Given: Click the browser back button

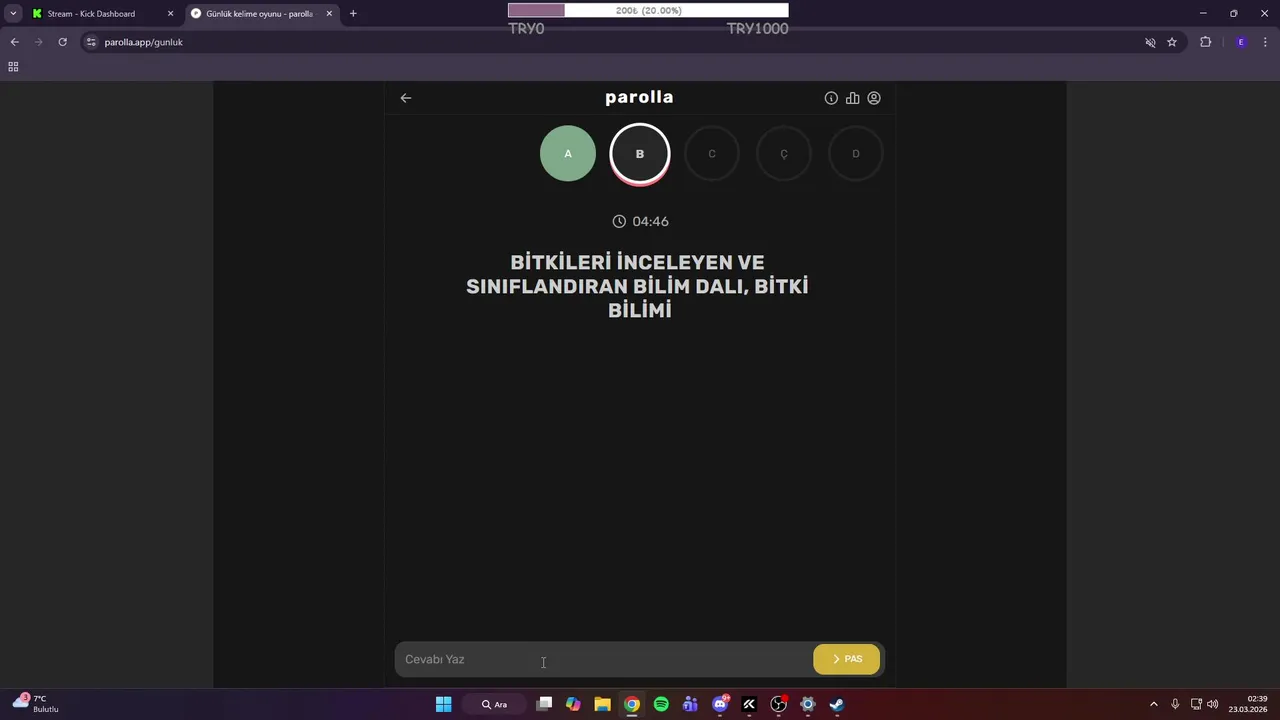Looking at the screenshot, I should (x=14, y=42).
